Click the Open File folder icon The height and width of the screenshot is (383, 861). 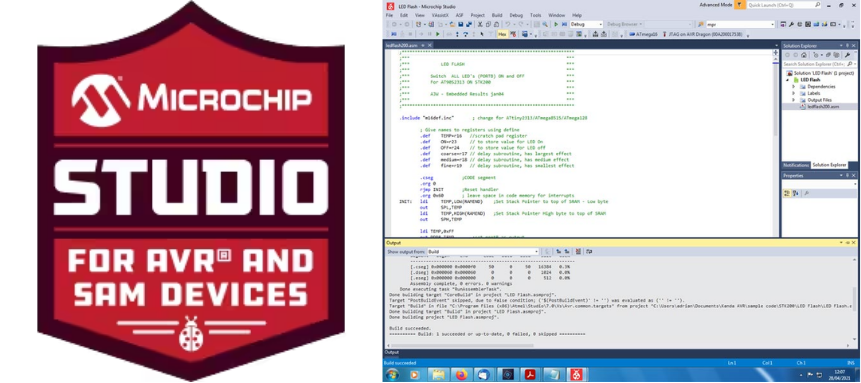pos(452,24)
